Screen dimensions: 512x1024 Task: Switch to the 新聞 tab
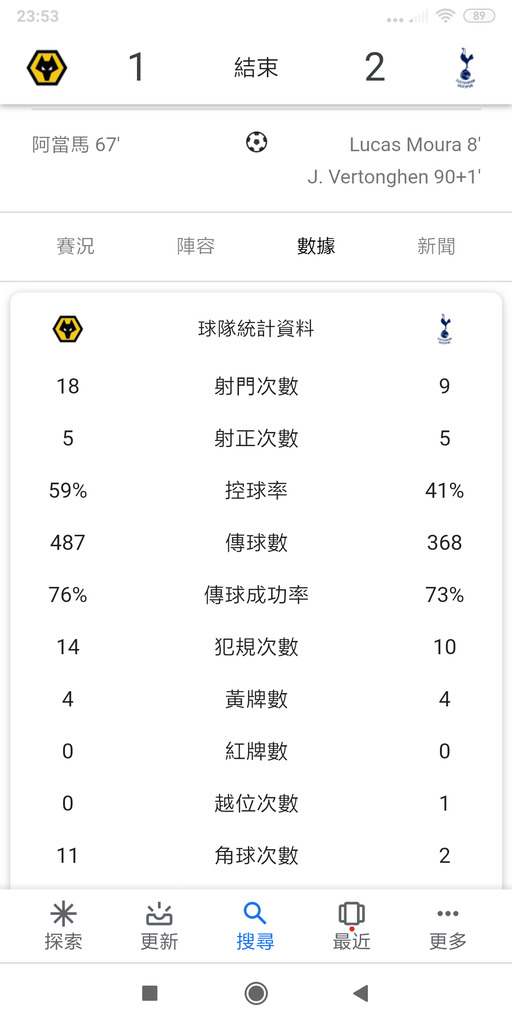click(x=436, y=246)
